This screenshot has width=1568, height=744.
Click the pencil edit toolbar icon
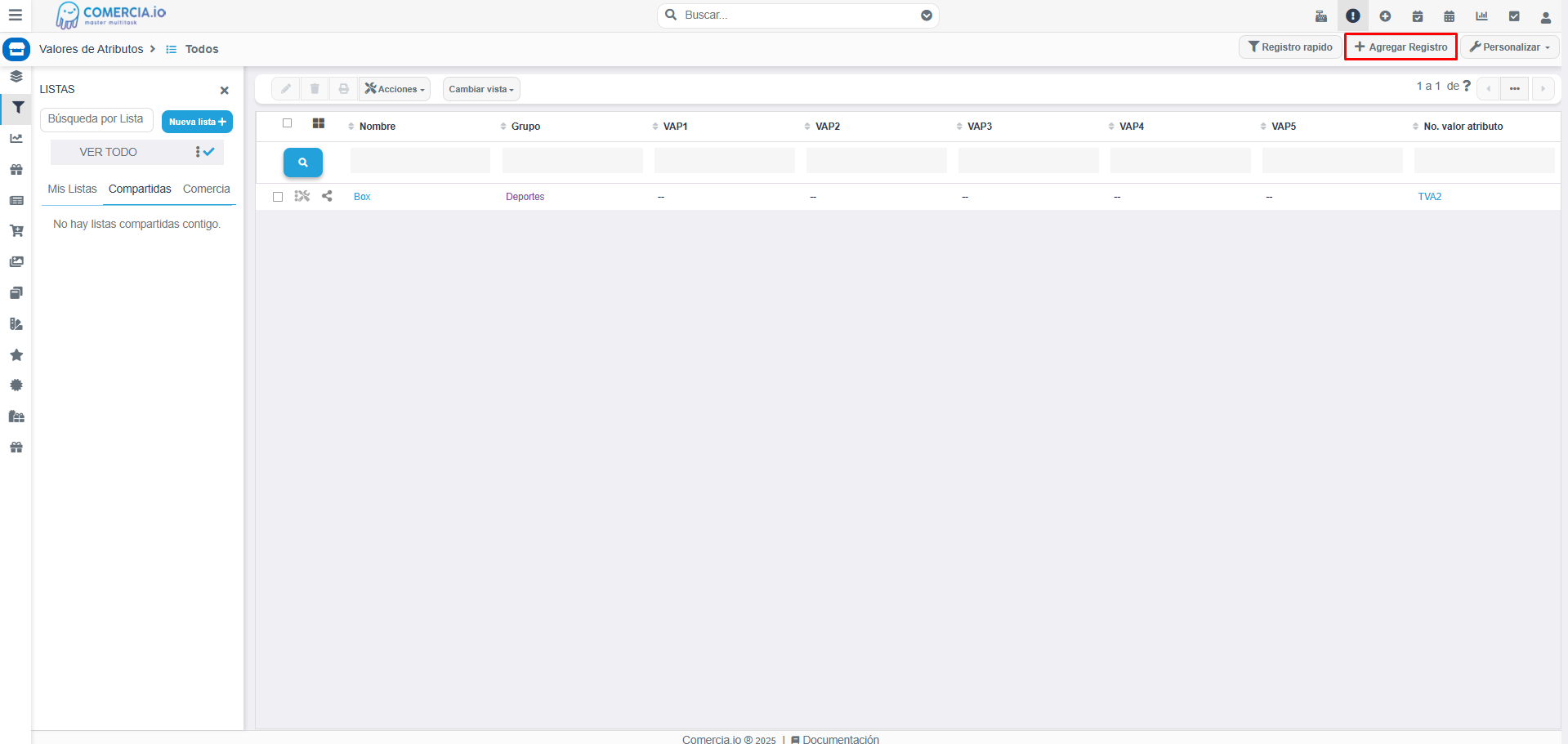click(x=286, y=89)
